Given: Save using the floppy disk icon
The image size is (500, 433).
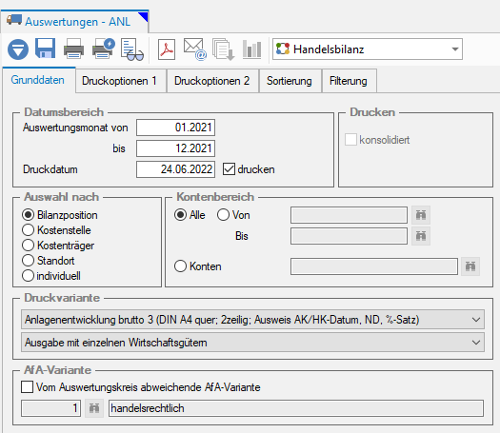Looking at the screenshot, I should pyautogui.click(x=45, y=49).
